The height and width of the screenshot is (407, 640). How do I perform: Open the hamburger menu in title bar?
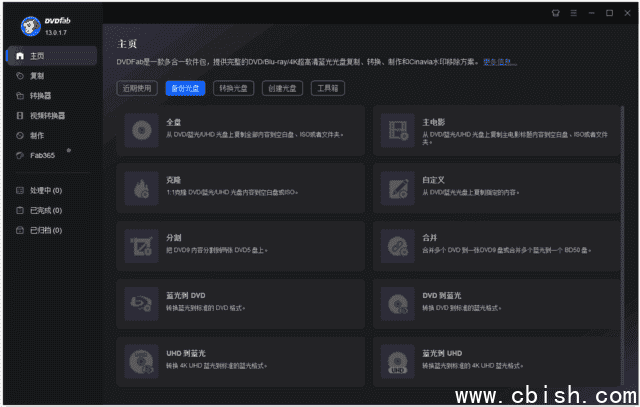573,13
